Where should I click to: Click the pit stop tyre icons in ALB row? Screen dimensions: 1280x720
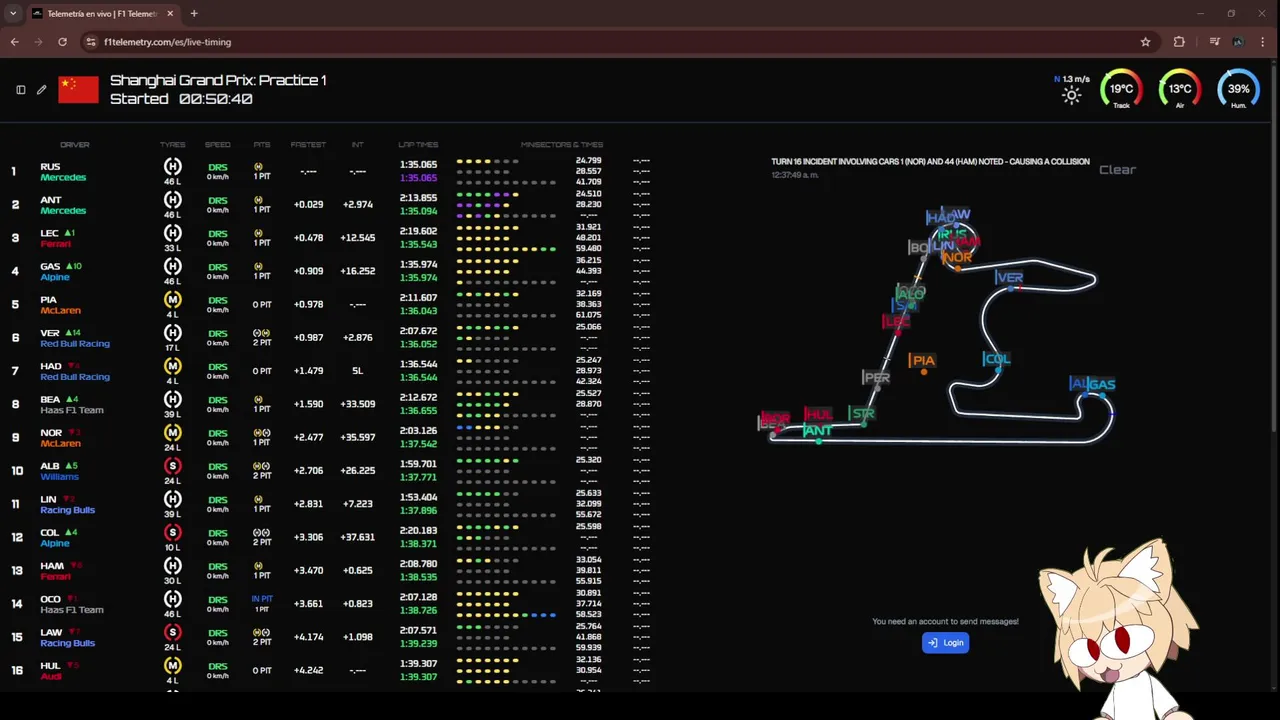pyautogui.click(x=262, y=466)
